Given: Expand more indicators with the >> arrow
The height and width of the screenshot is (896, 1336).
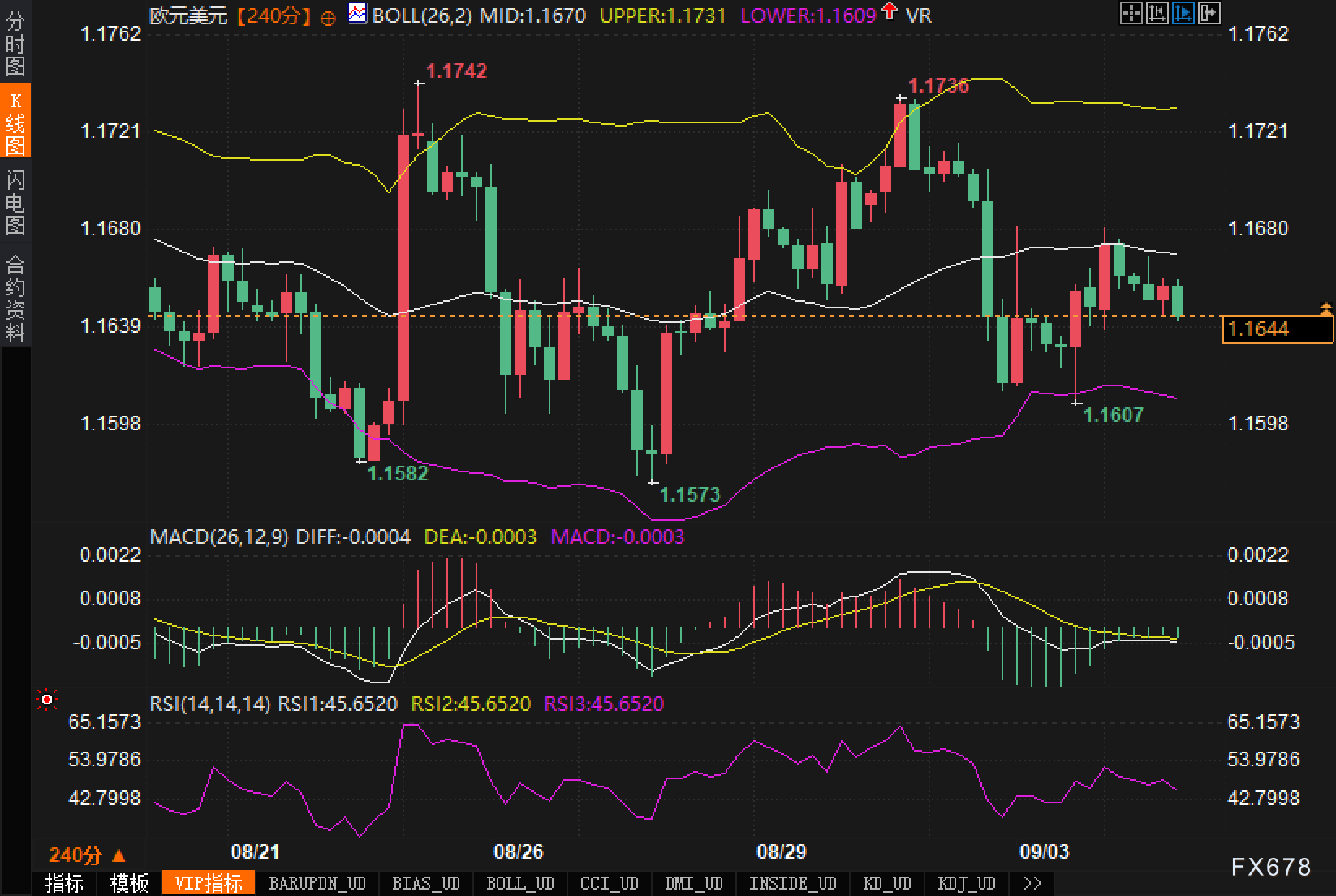Looking at the screenshot, I should (x=1032, y=883).
